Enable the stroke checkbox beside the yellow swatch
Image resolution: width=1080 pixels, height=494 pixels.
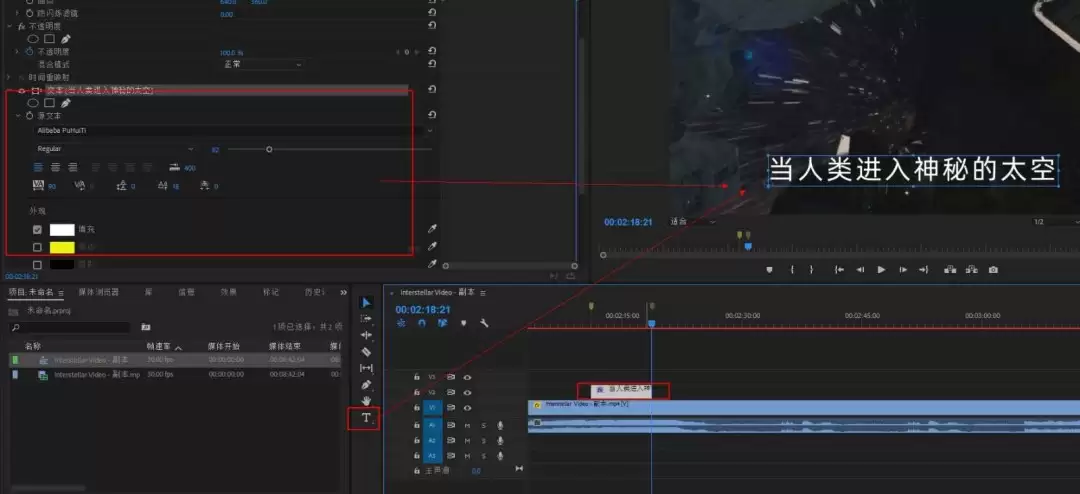tap(37, 247)
